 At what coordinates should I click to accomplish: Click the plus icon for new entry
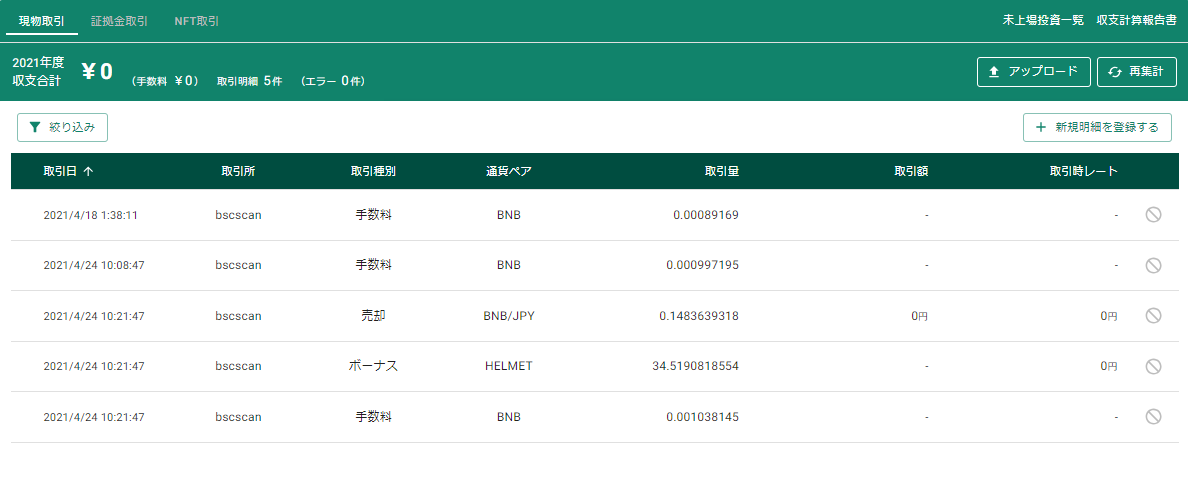pos(1040,127)
